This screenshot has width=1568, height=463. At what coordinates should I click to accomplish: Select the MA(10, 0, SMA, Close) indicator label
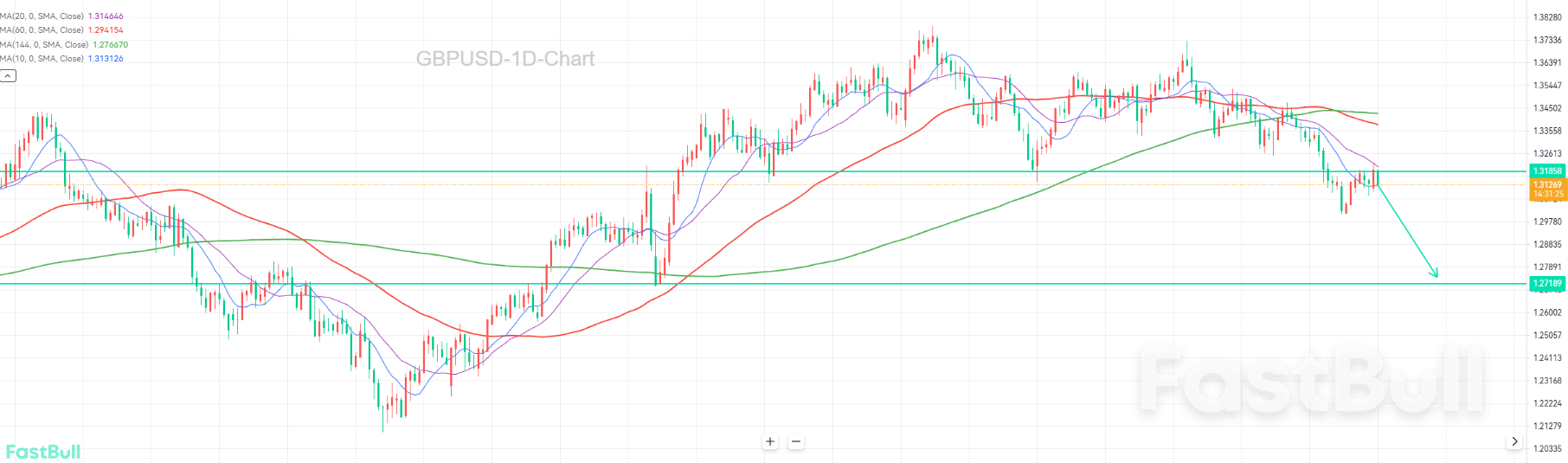click(x=42, y=59)
